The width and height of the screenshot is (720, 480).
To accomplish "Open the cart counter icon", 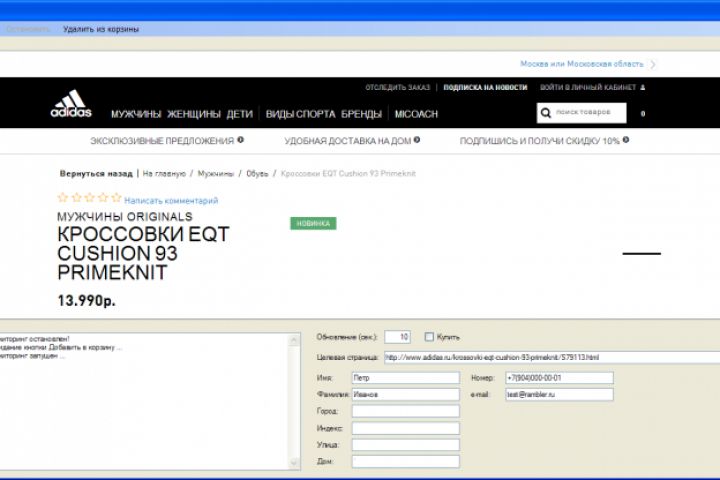I will tap(643, 113).
